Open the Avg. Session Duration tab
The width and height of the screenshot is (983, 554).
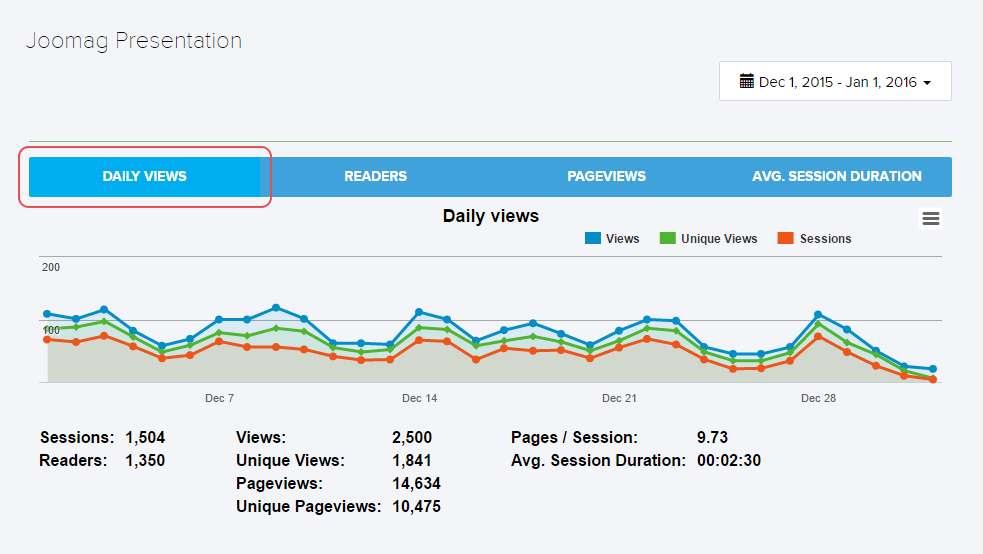[836, 176]
